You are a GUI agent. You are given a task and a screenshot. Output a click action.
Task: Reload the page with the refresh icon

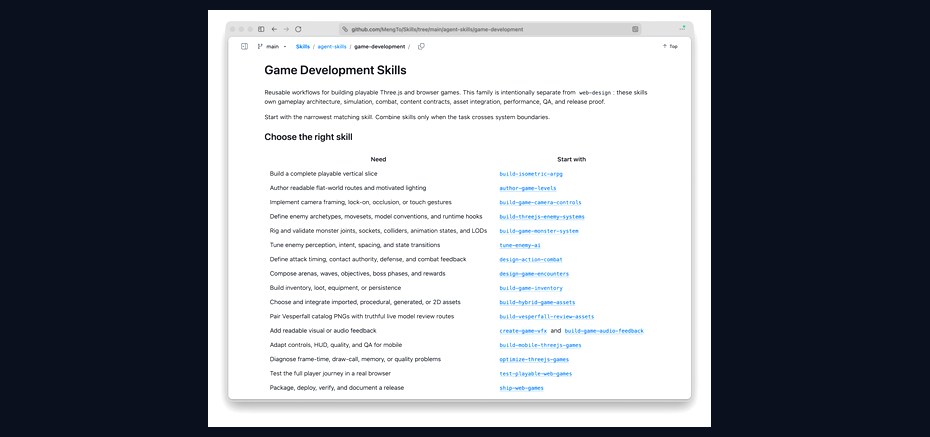(298, 29)
